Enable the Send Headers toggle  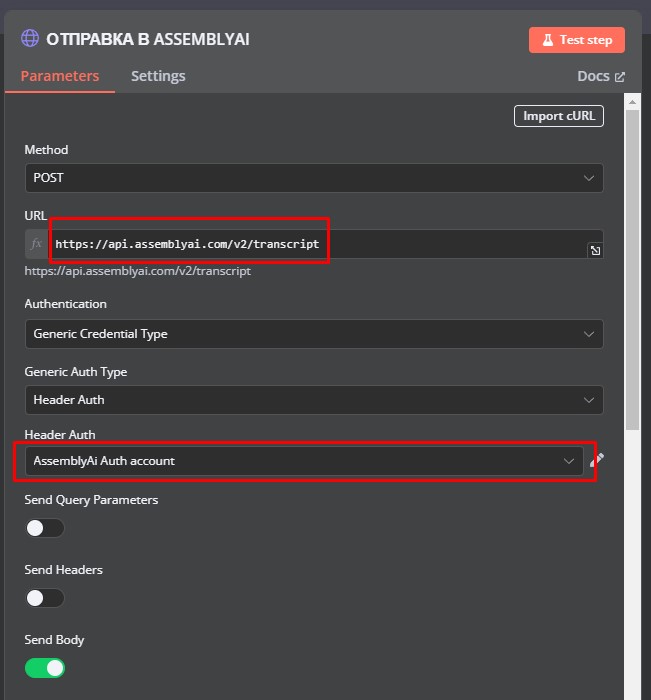pyautogui.click(x=45, y=598)
